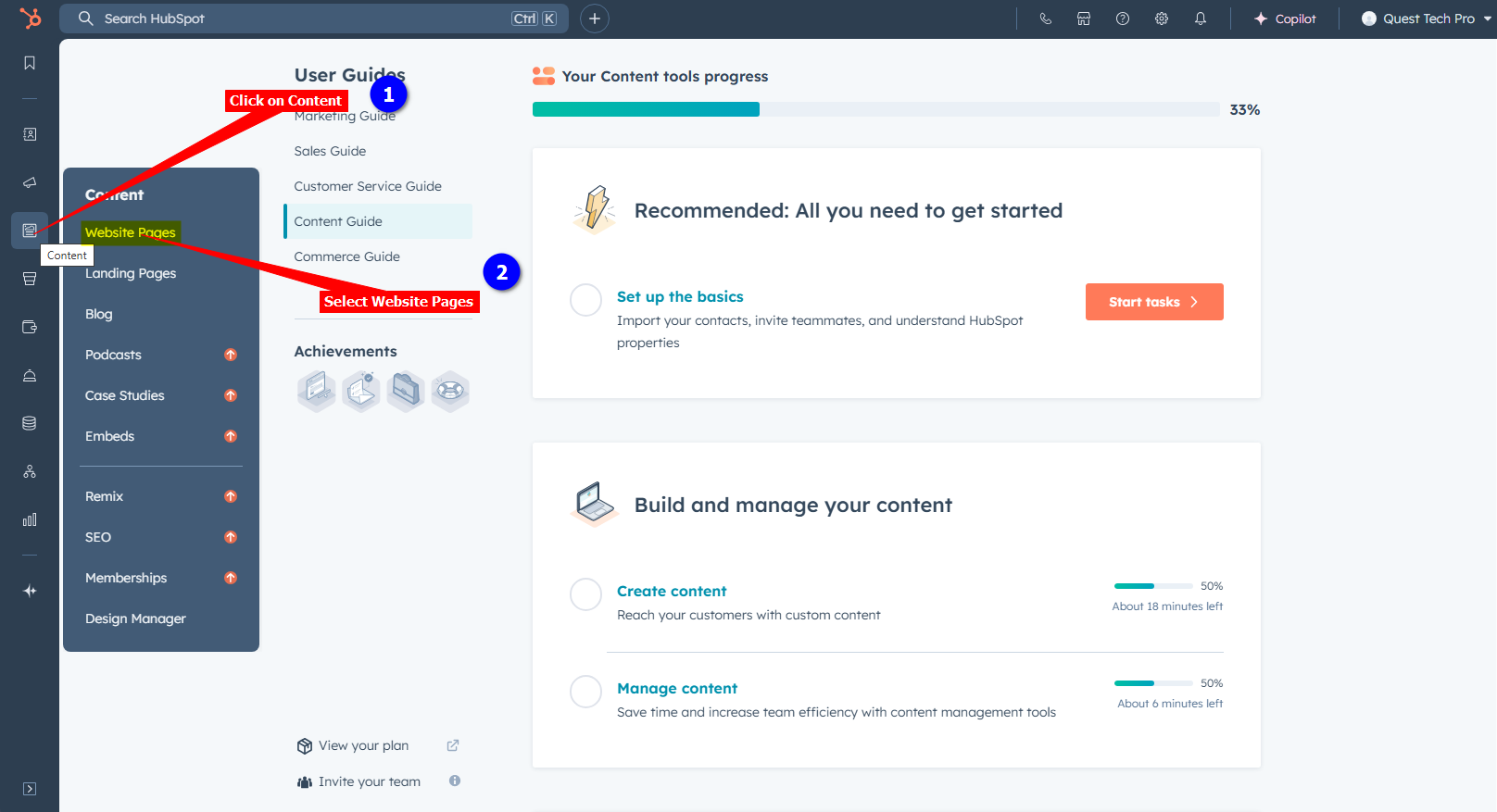The height and width of the screenshot is (812, 1497).
Task: Open the Marketplace storefront icon
Action: (1084, 19)
